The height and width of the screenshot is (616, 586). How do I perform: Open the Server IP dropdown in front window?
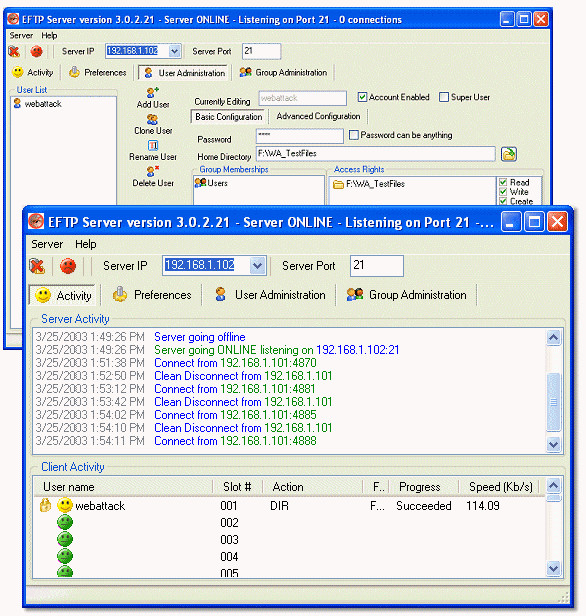click(257, 266)
